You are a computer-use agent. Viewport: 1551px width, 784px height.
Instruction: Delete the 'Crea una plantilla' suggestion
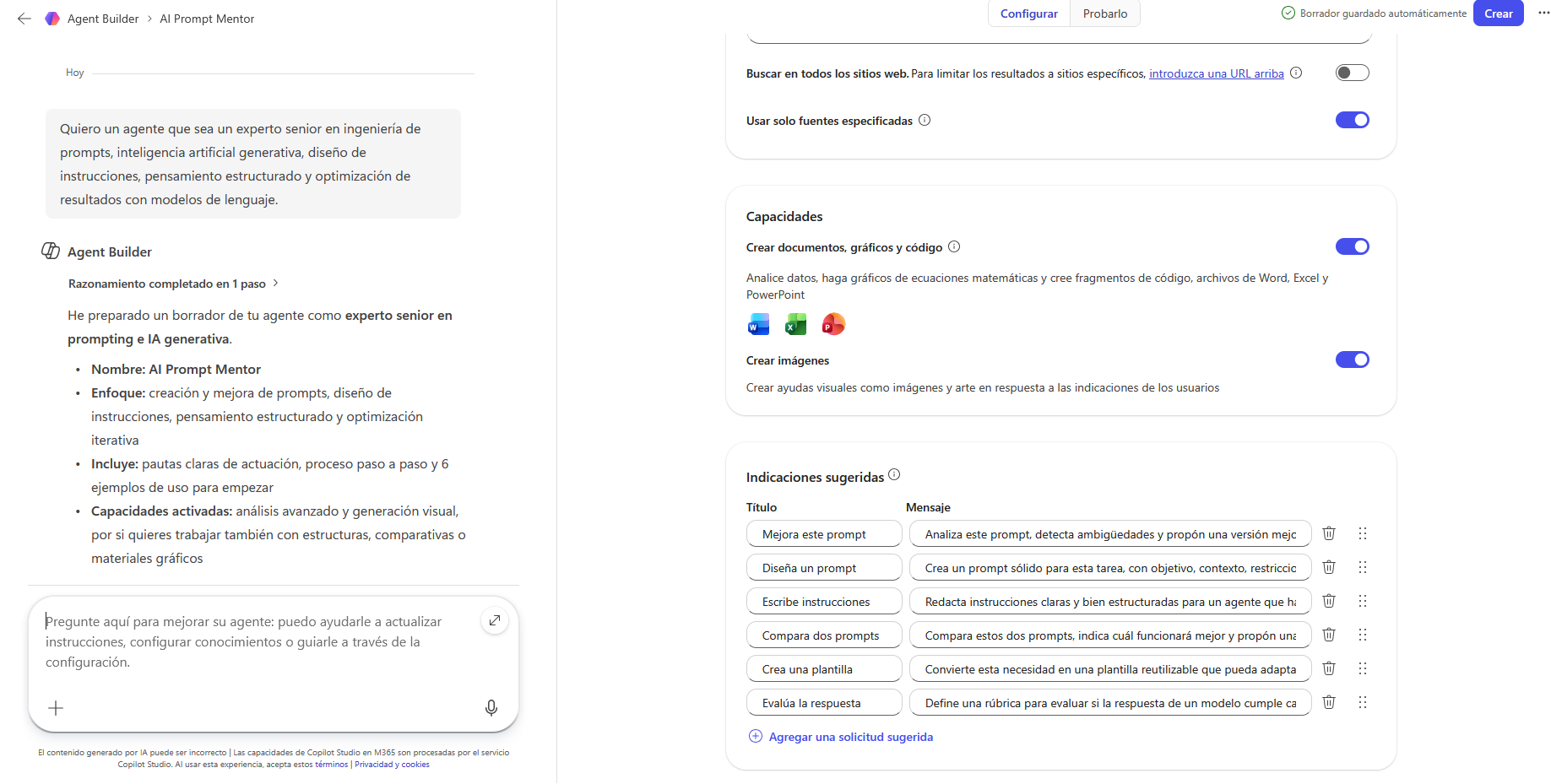coord(1329,668)
